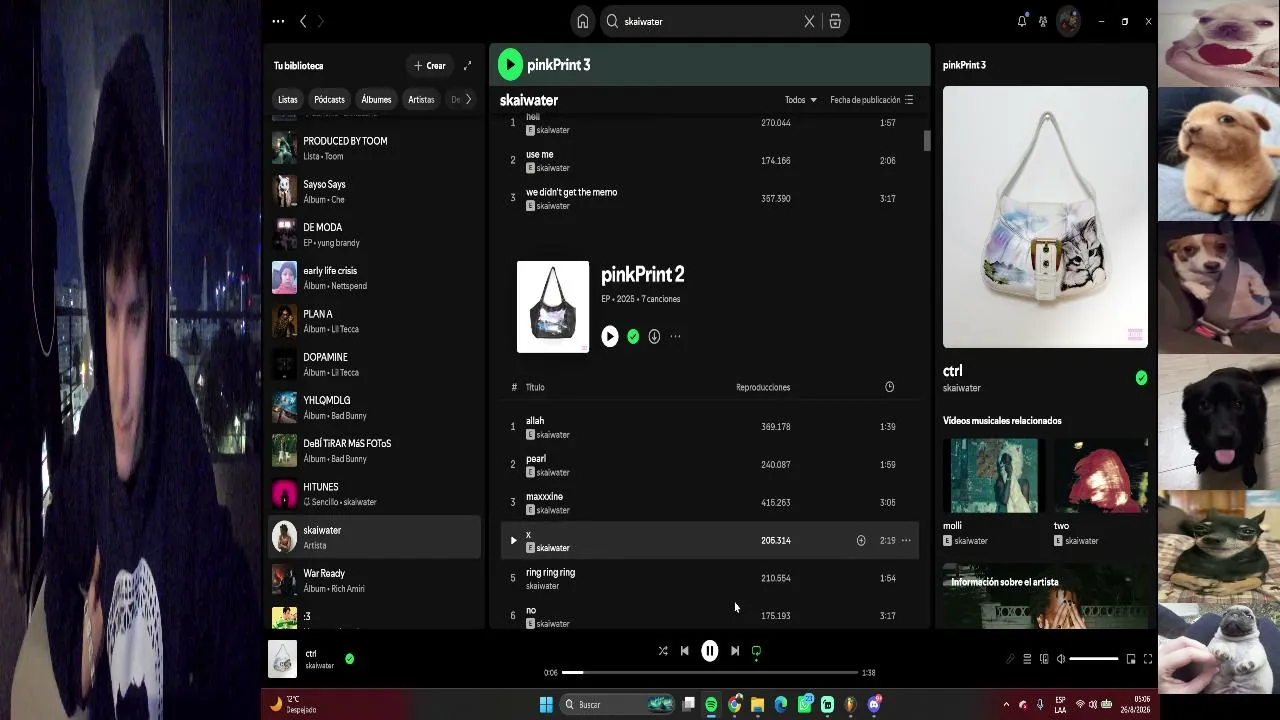Open connect to a device

pos(1044,659)
